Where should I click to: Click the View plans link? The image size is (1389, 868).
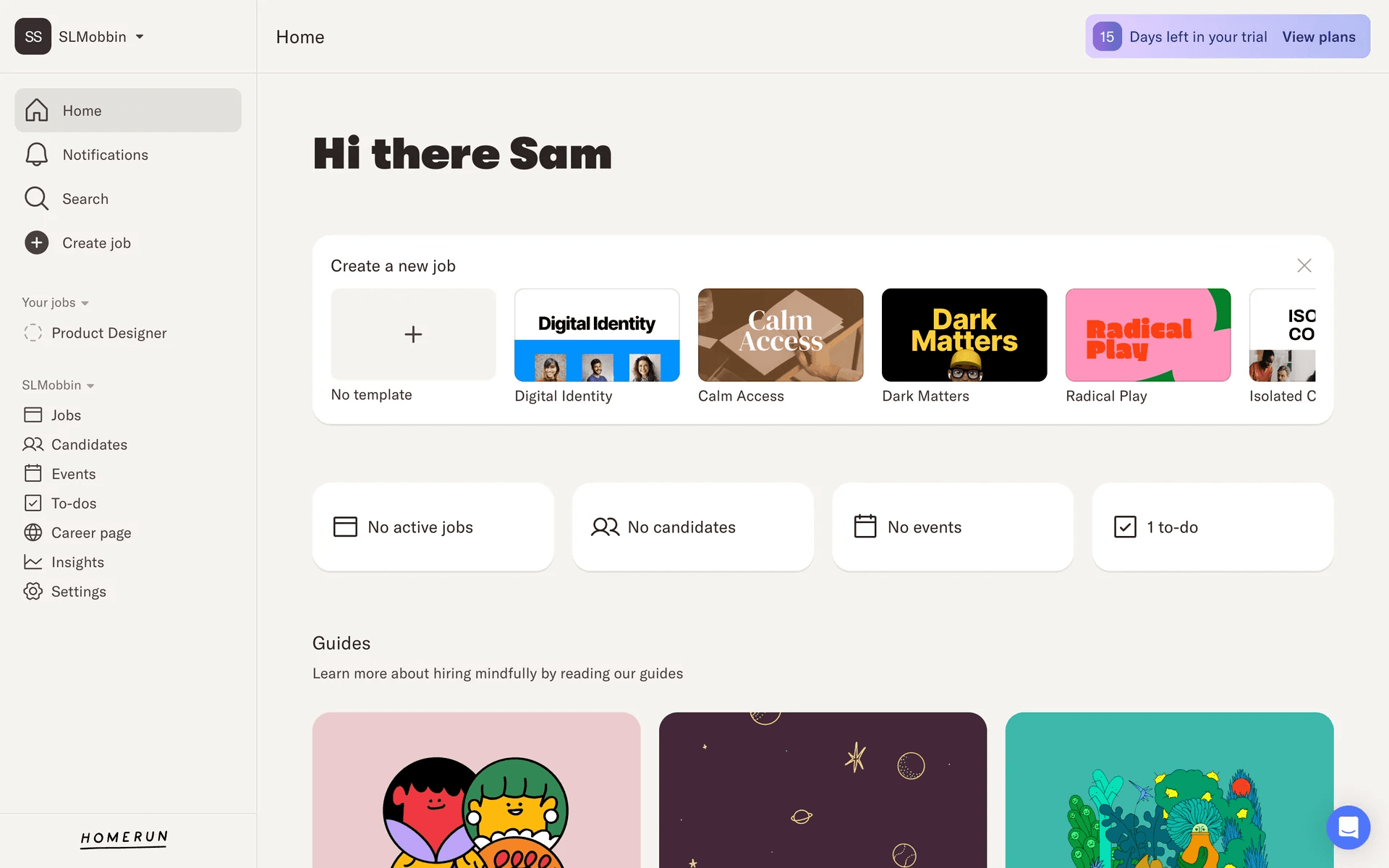point(1319,37)
